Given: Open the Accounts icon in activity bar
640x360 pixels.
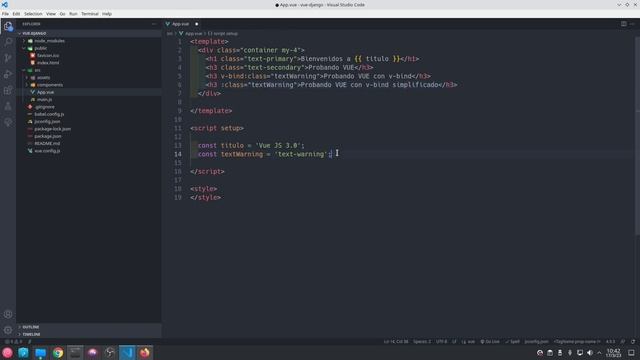Looking at the screenshot, I should click(x=8, y=314).
